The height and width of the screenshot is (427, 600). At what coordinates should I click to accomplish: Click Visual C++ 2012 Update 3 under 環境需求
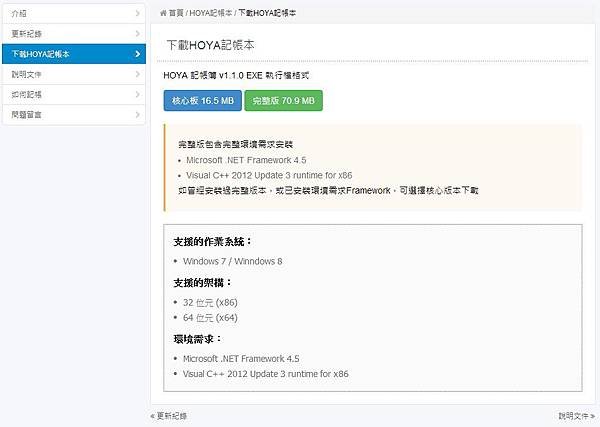pos(266,374)
